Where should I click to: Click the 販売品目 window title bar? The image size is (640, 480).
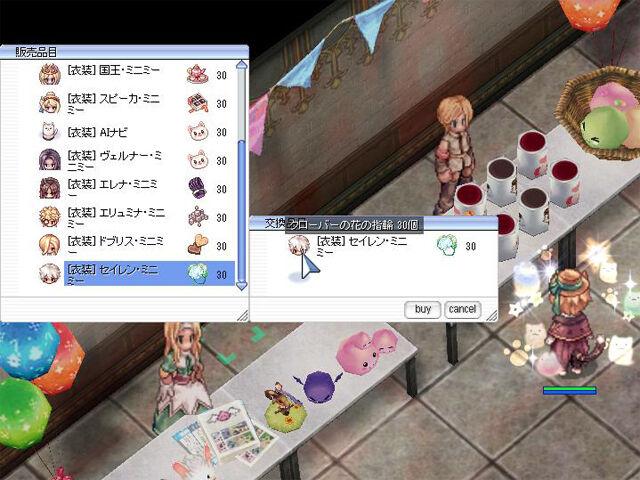pos(124,52)
